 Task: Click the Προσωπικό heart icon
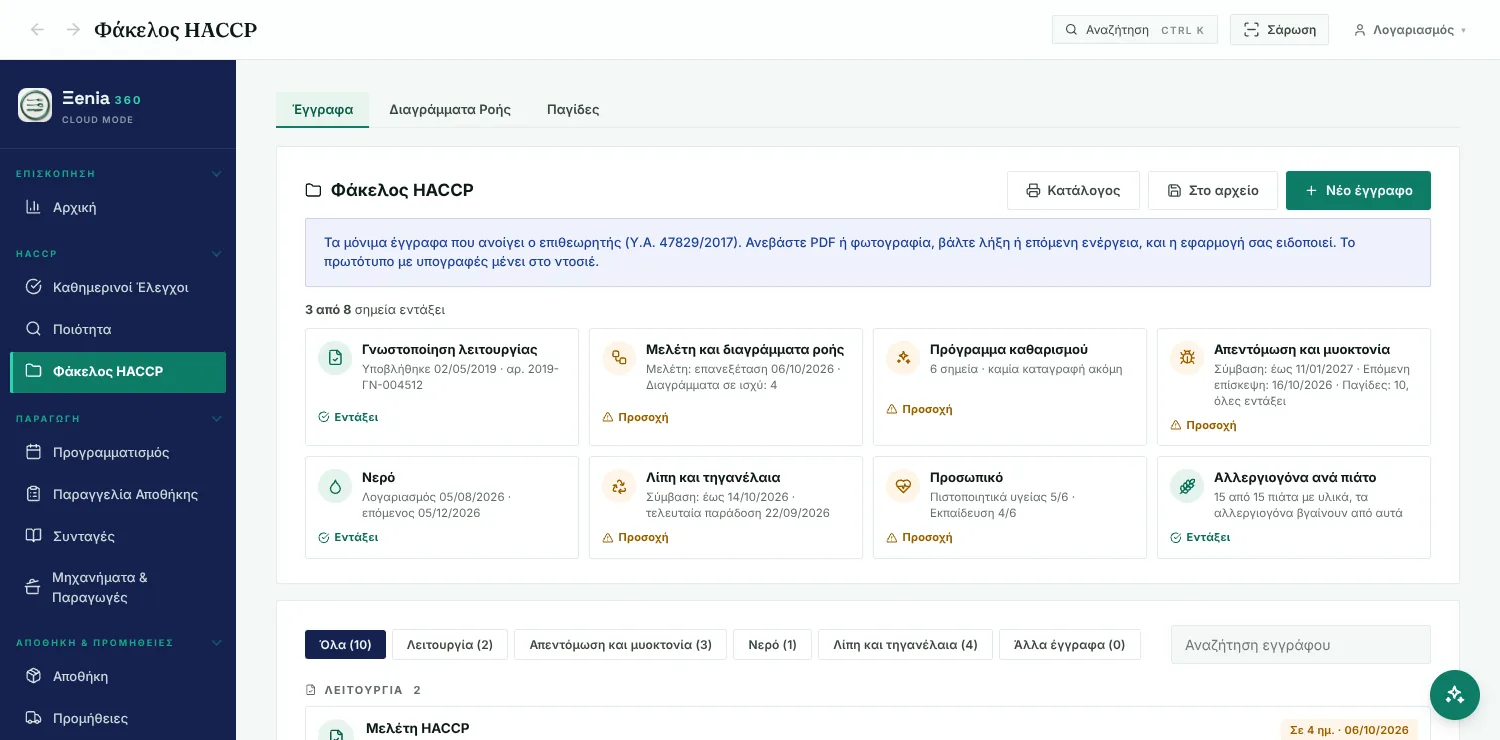(903, 486)
